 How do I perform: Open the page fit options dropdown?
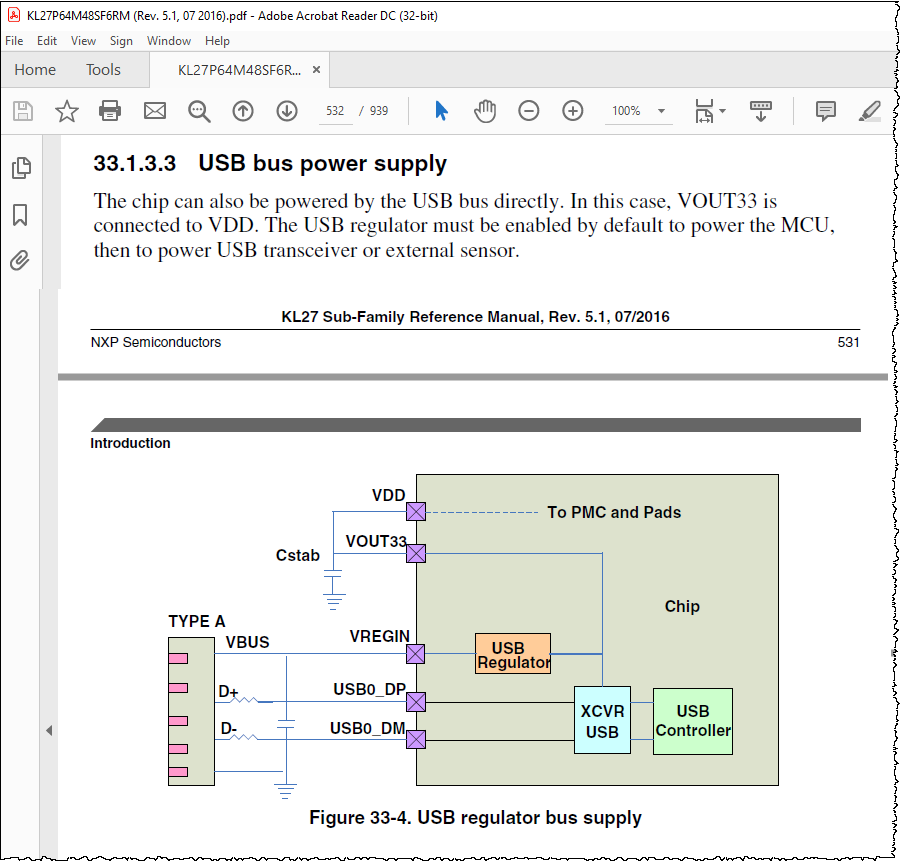pyautogui.click(x=722, y=111)
